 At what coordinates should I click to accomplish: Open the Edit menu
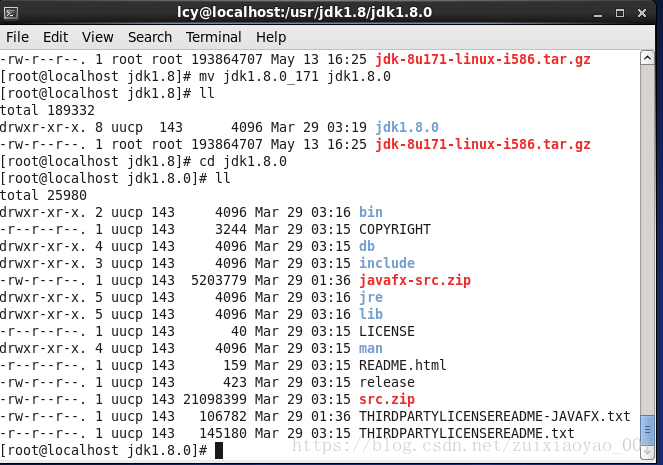point(55,37)
